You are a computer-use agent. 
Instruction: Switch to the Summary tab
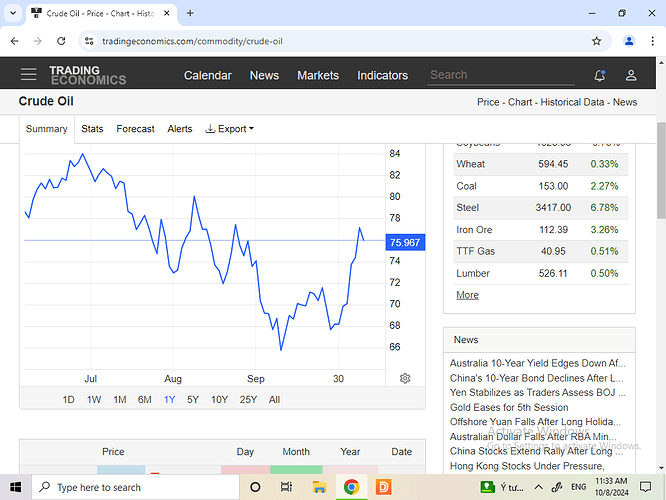click(46, 129)
